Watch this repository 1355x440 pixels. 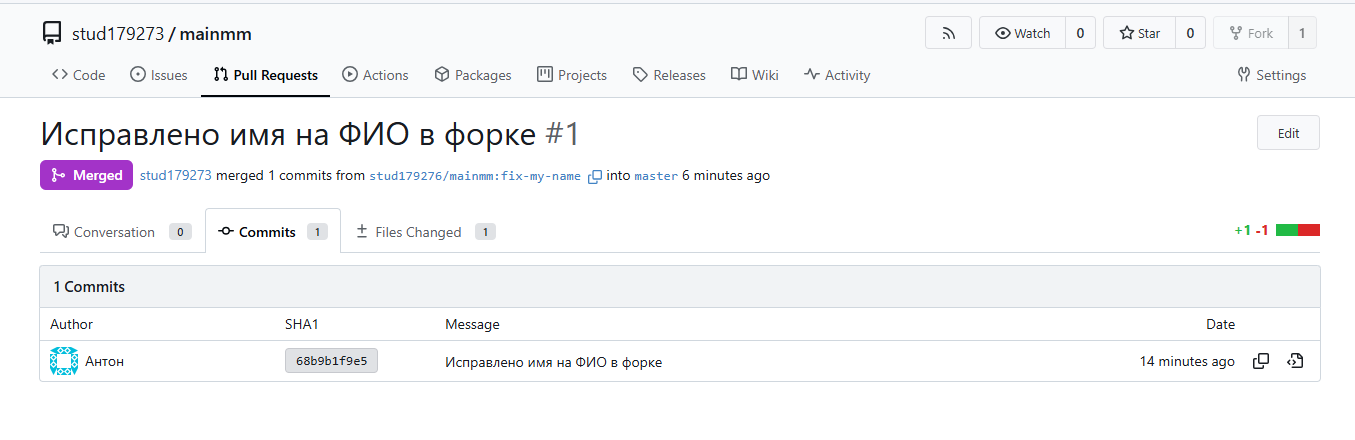(x=1022, y=33)
